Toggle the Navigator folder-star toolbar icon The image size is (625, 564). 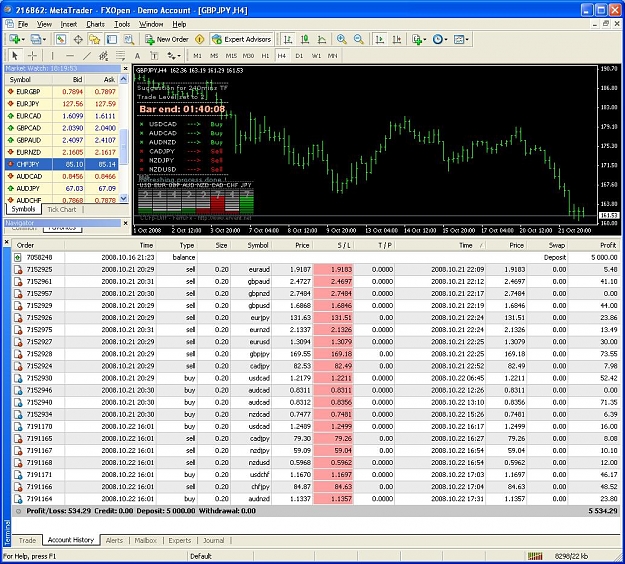[x=94, y=39]
